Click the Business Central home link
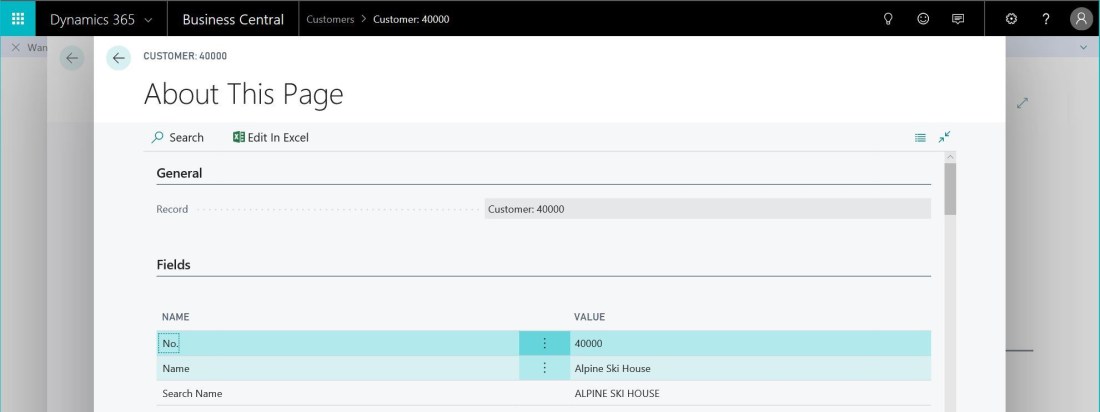The image size is (1100, 412). (233, 19)
